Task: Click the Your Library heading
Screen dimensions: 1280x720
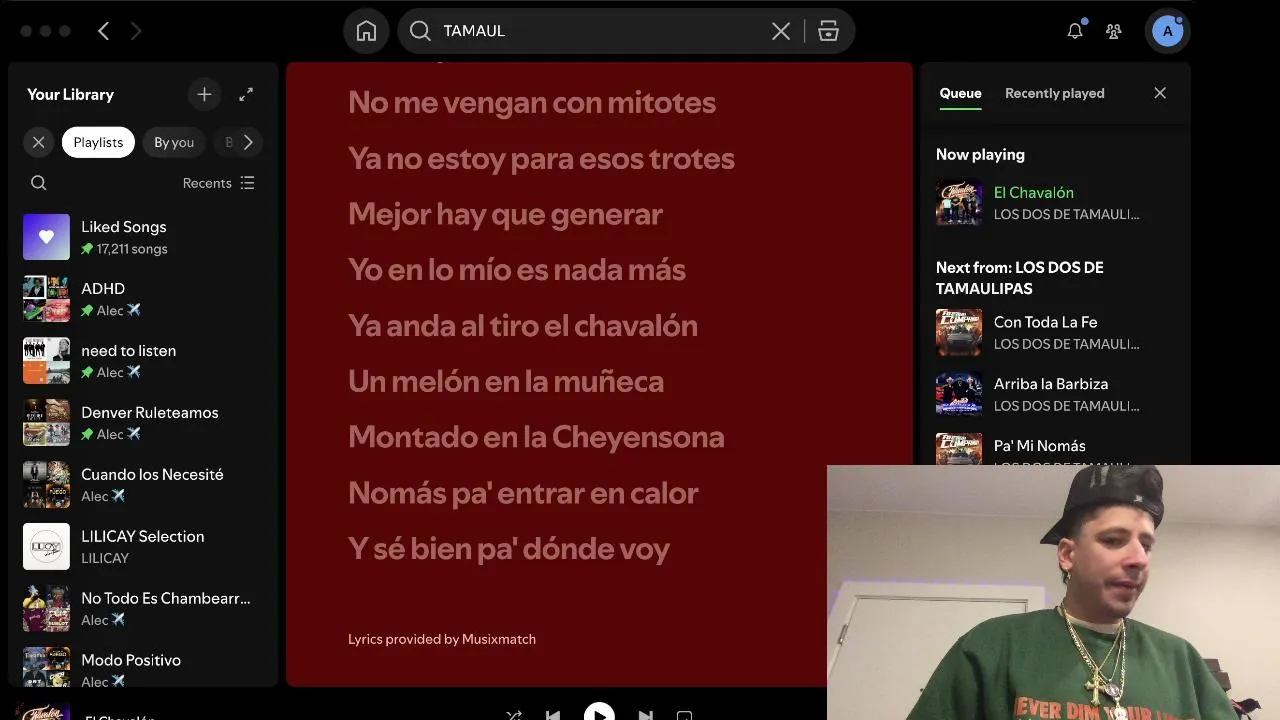Action: [70, 94]
